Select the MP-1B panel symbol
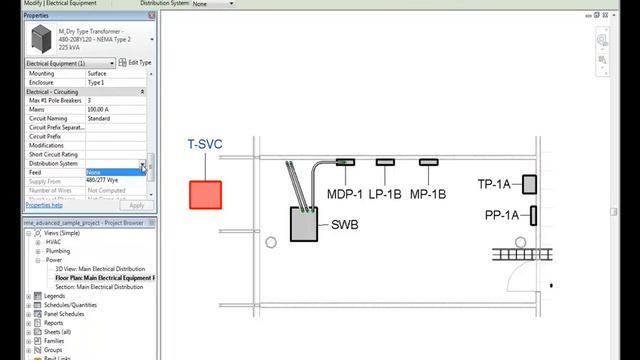Image resolution: width=640 pixels, height=360 pixels. tap(428, 162)
